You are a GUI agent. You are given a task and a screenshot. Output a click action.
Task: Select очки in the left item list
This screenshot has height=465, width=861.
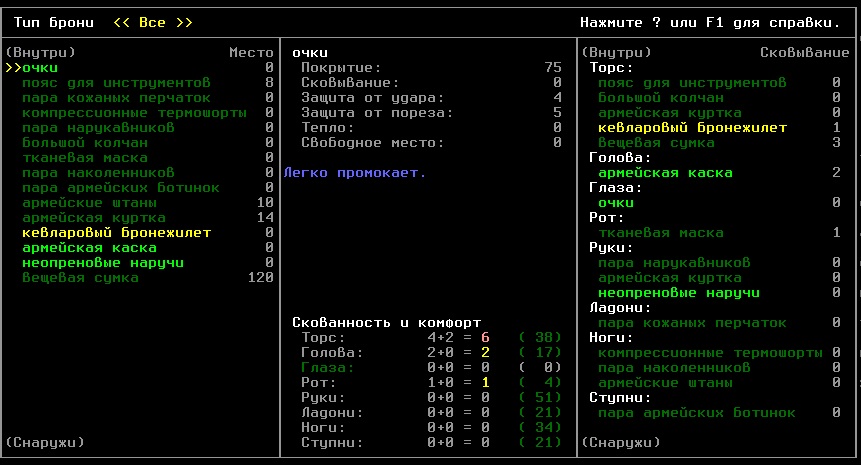[x=40, y=68]
